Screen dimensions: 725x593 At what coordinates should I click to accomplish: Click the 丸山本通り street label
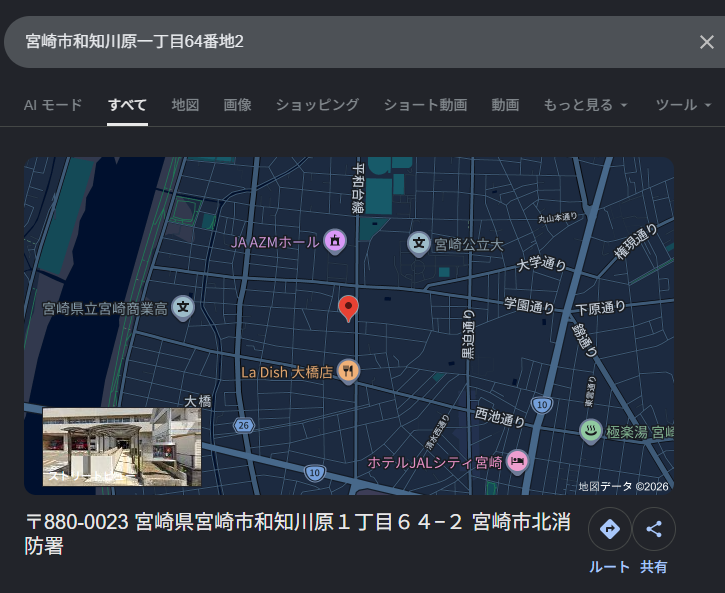558,217
